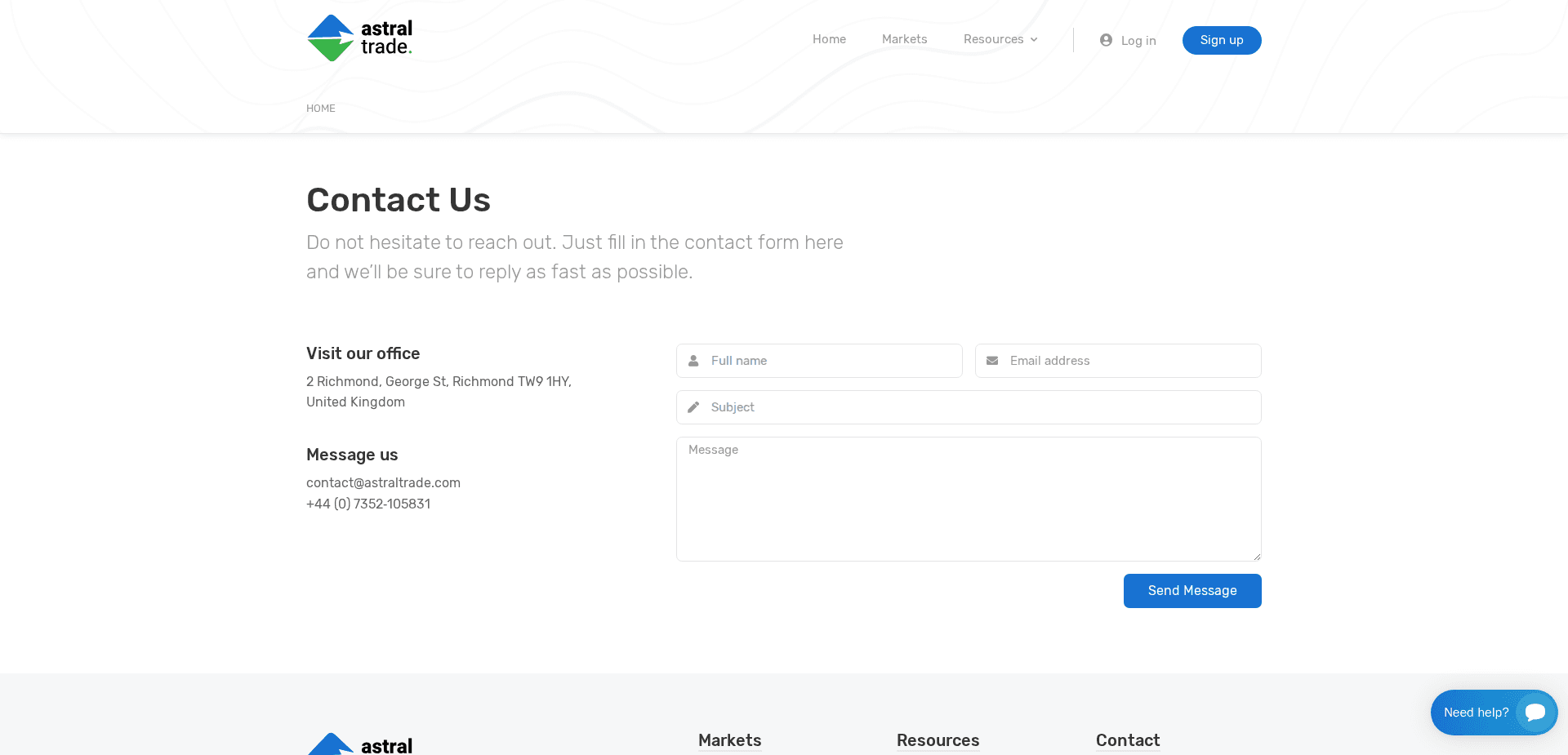The image size is (1568, 755).
Task: Click the Email address input field
Action: (1117, 360)
